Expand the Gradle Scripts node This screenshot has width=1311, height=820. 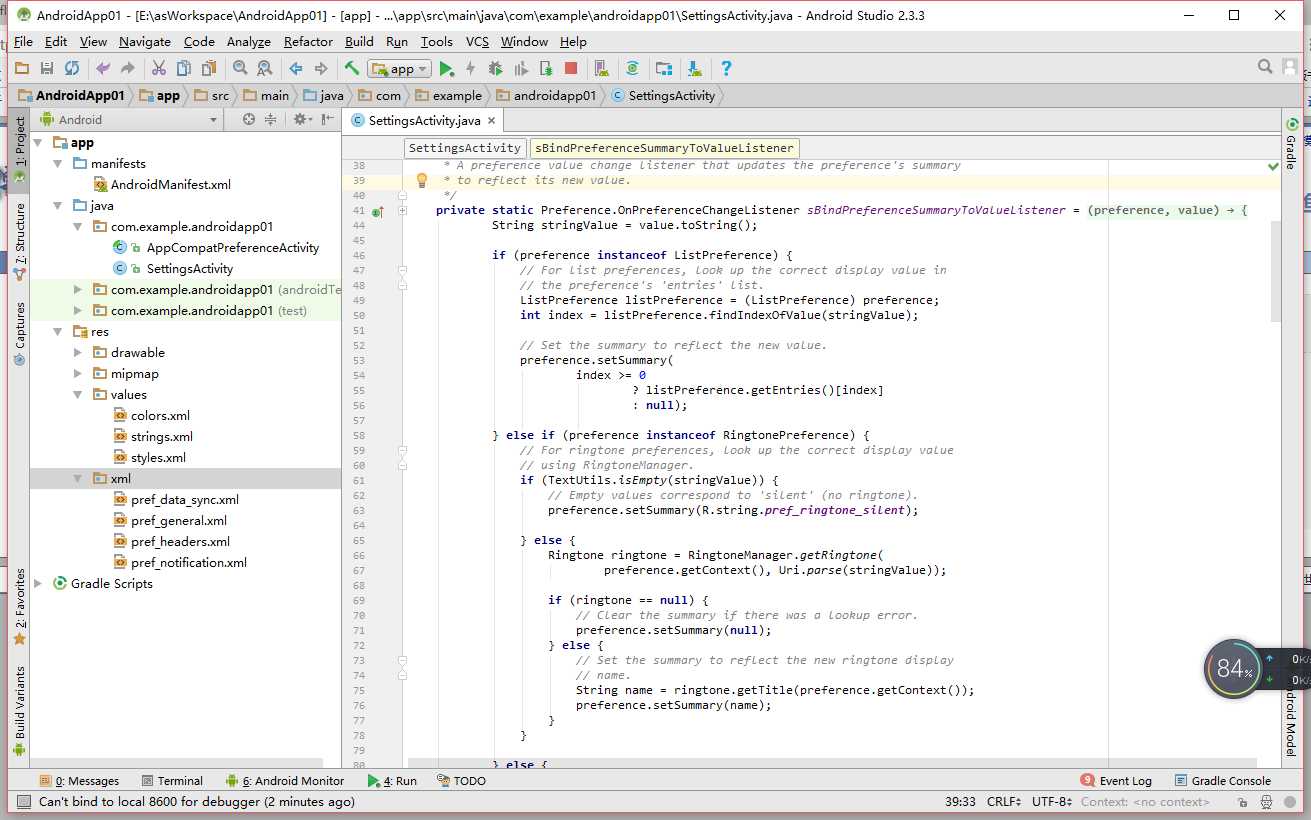(x=38, y=583)
